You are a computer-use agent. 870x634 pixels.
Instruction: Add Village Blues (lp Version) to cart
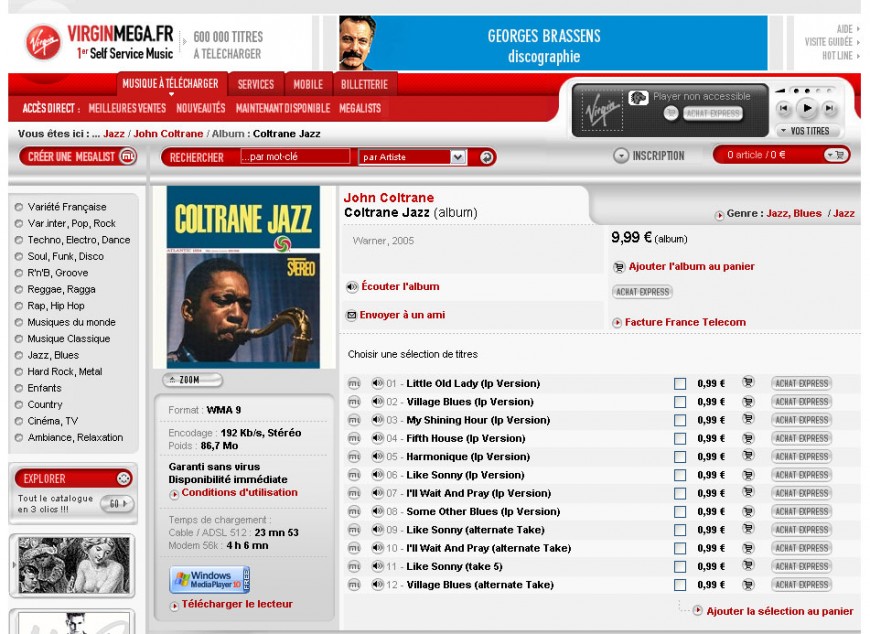[748, 401]
